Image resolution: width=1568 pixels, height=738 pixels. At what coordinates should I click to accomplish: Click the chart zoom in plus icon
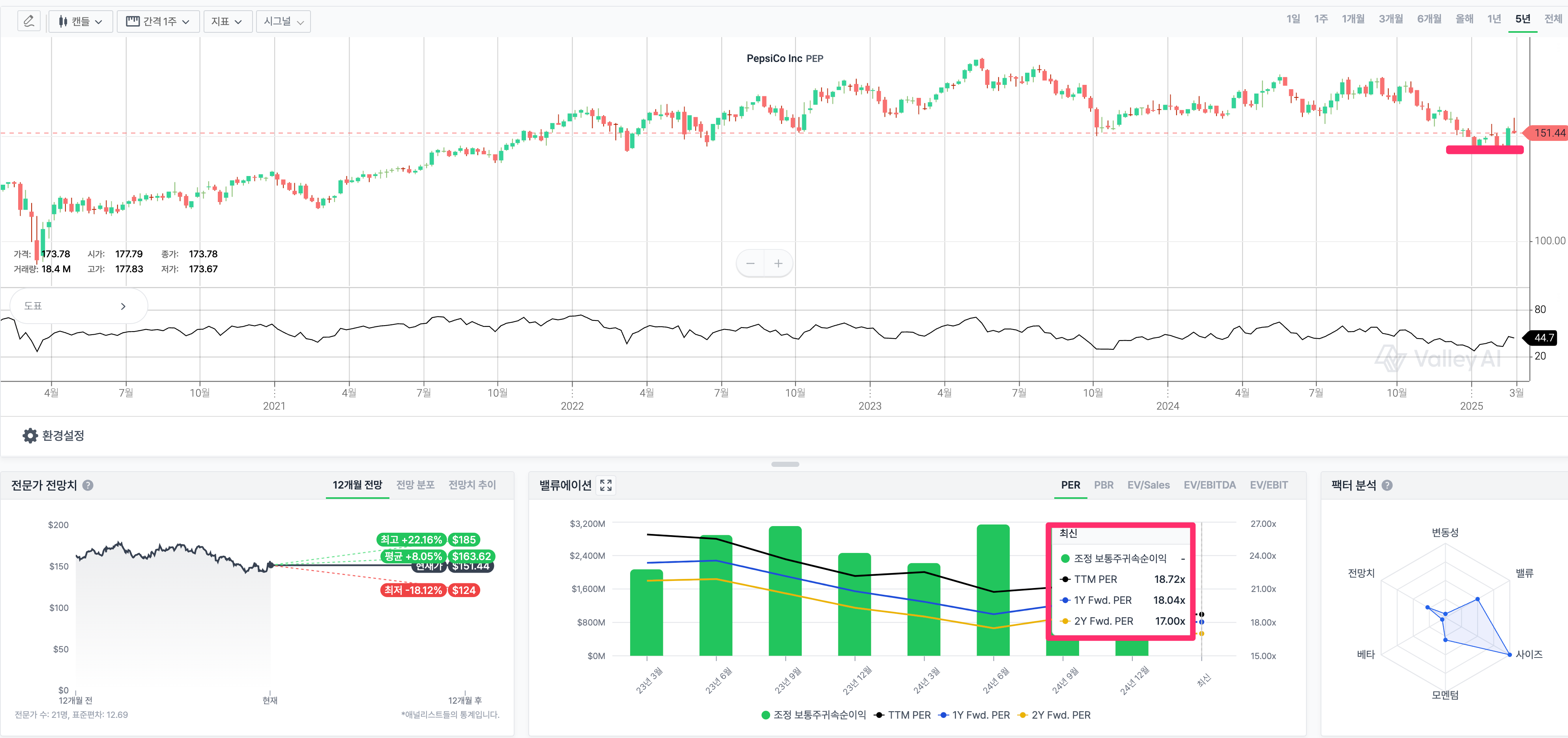[778, 264]
